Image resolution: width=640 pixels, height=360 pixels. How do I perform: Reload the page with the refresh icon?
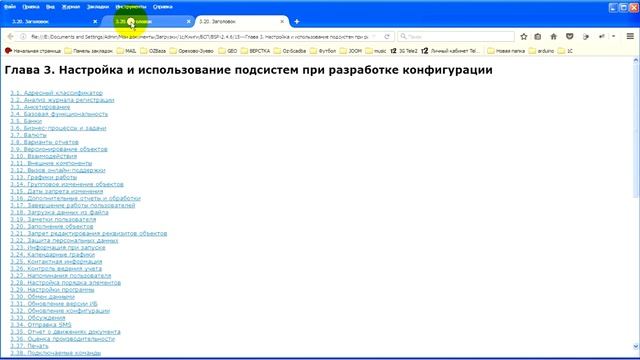(x=387, y=37)
